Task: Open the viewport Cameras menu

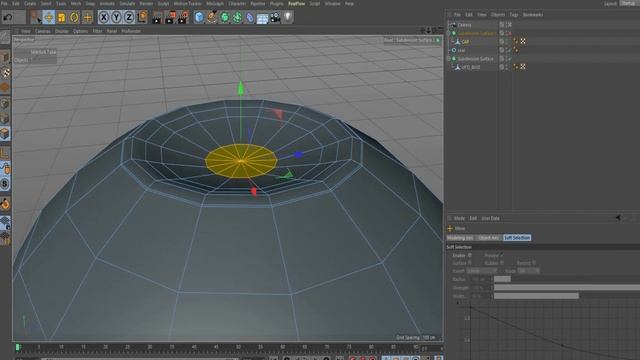Action: pos(42,31)
